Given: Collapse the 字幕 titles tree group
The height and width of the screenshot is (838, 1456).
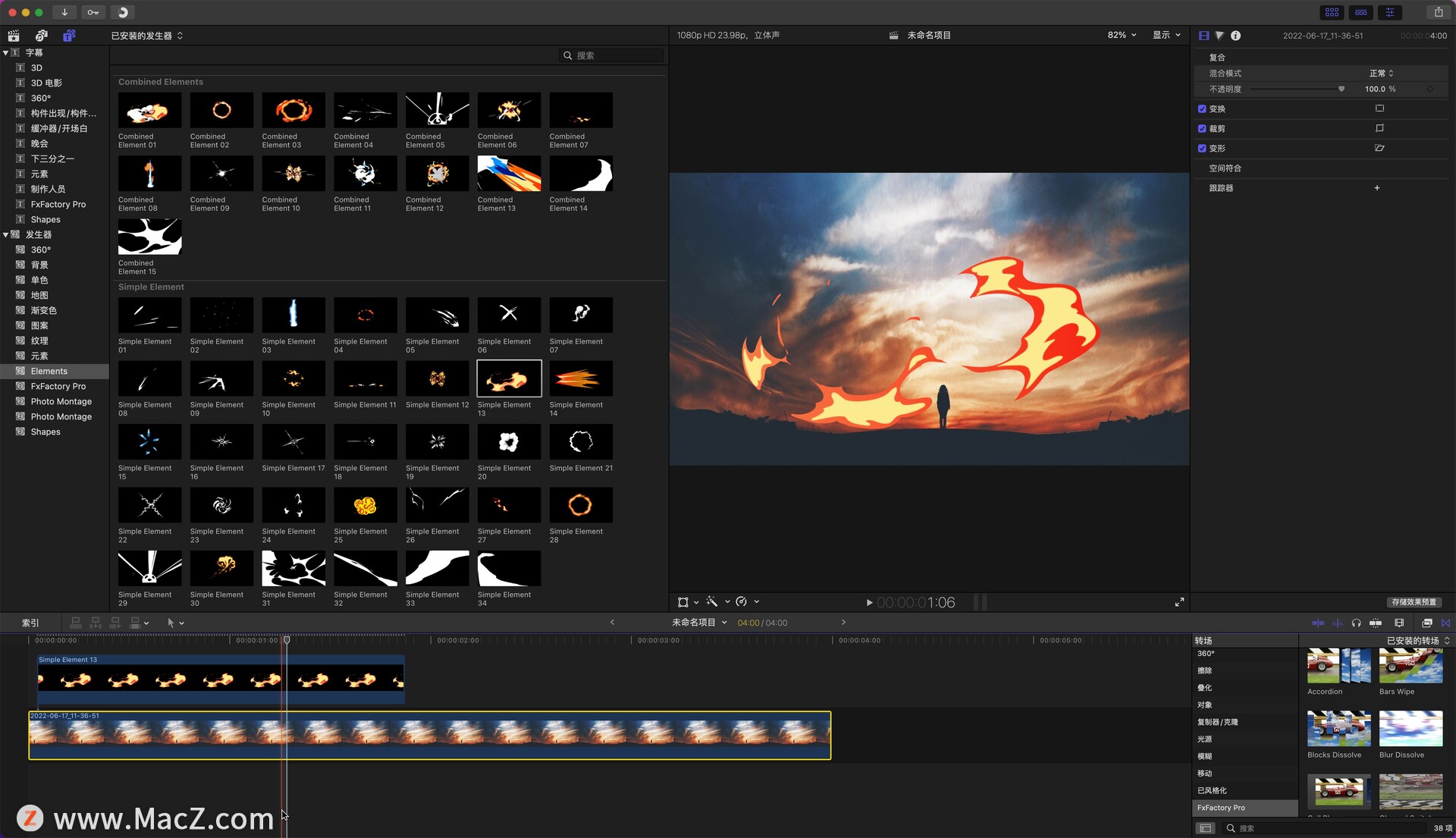Looking at the screenshot, I should coord(6,53).
